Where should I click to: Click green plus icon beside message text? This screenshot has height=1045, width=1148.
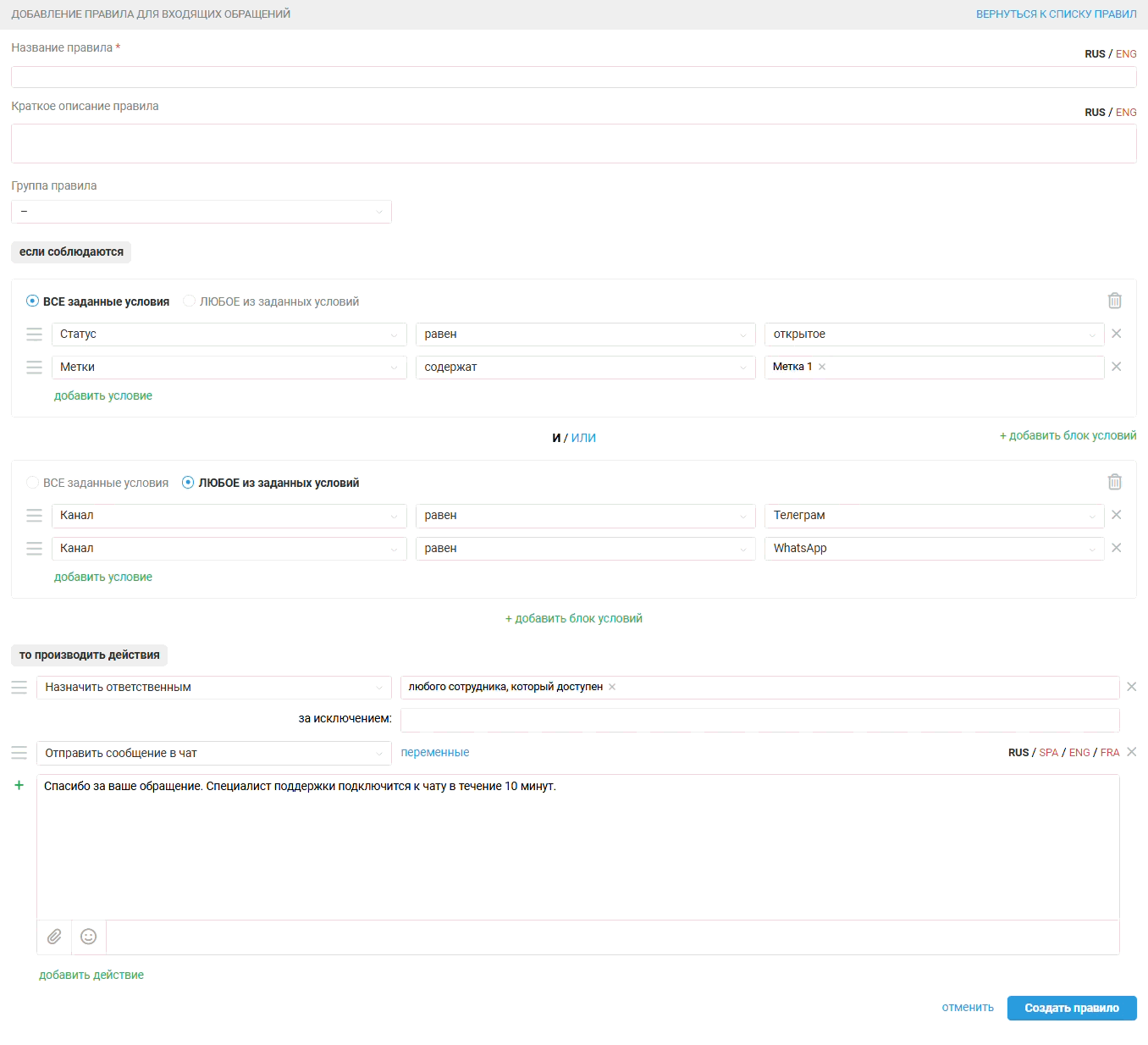(19, 786)
